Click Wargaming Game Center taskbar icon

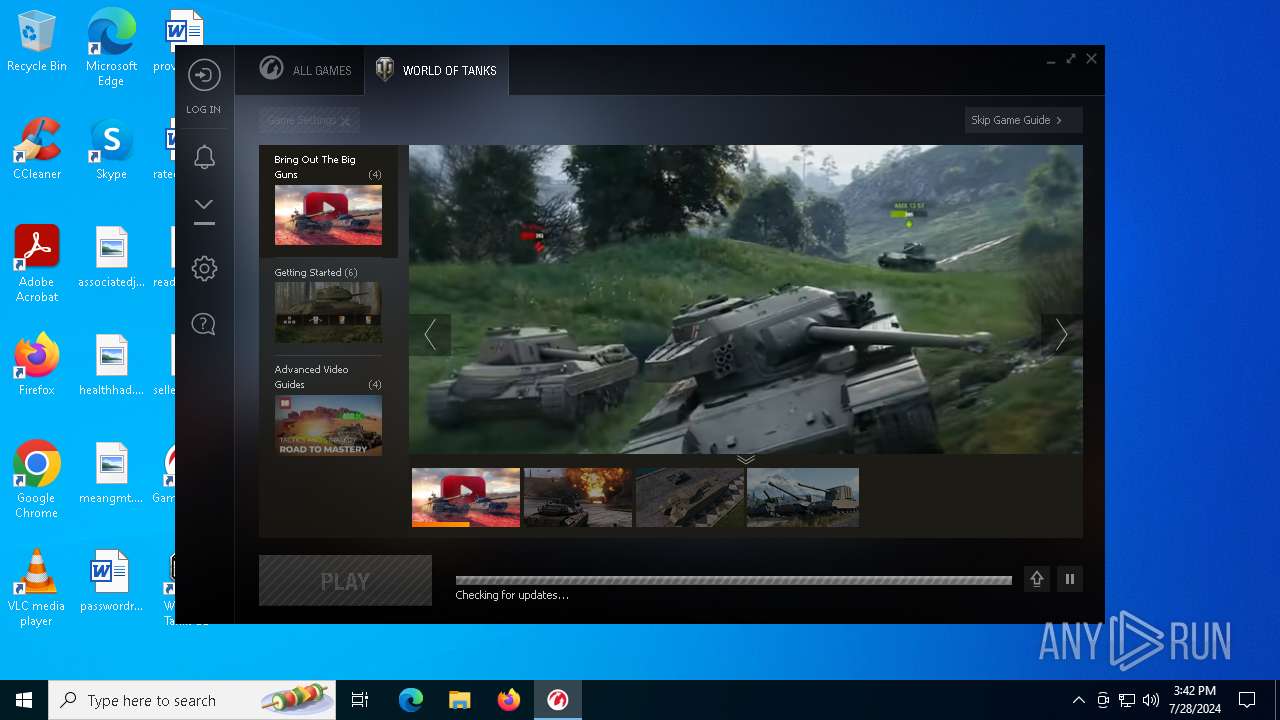[558, 700]
